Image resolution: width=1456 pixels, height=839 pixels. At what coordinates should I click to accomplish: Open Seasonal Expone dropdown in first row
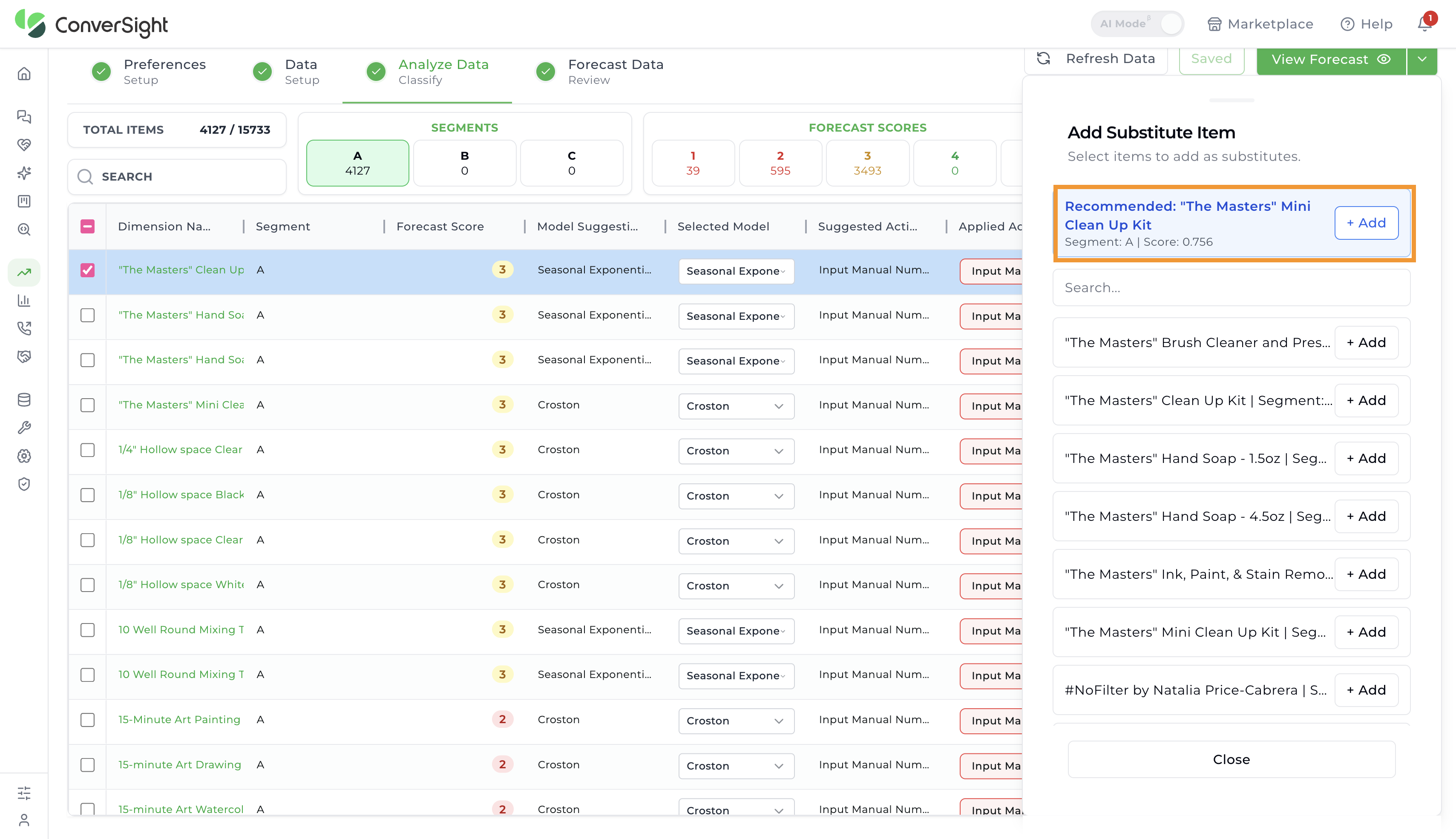[x=736, y=271]
